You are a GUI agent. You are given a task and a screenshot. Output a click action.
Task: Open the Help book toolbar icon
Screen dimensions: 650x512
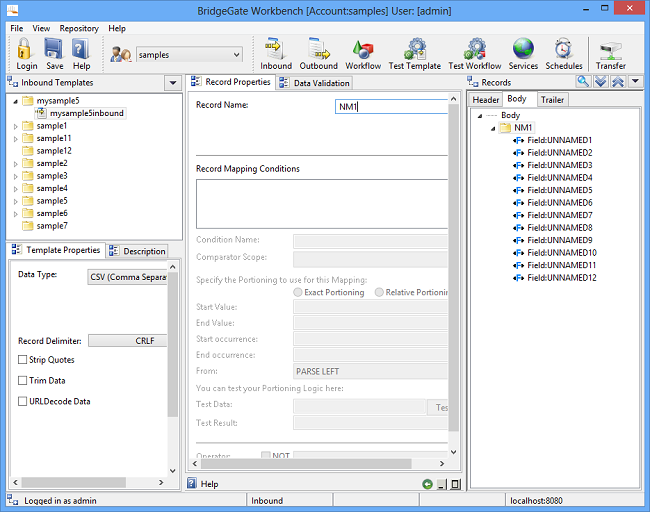(x=80, y=49)
